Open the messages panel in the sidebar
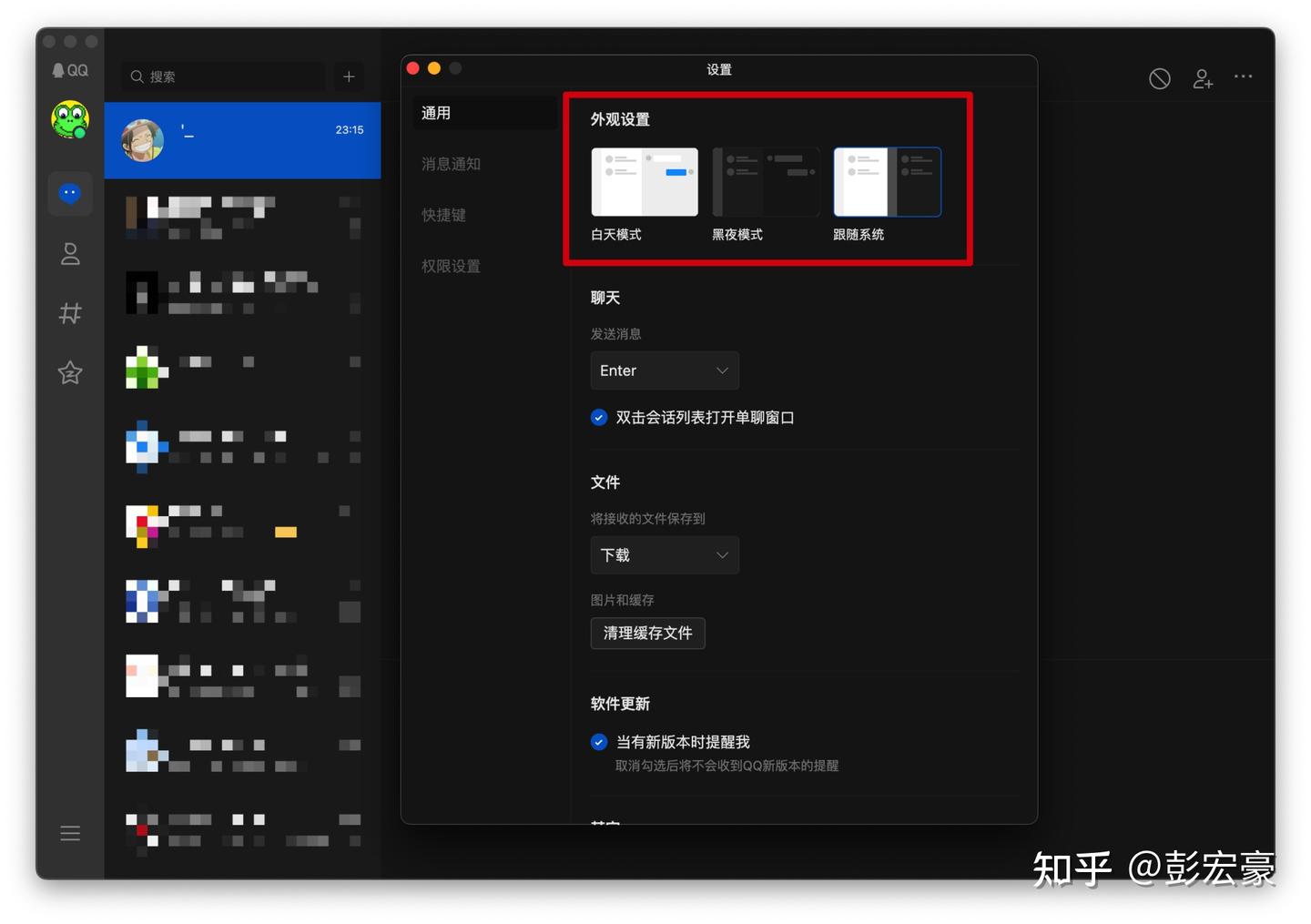 click(70, 193)
